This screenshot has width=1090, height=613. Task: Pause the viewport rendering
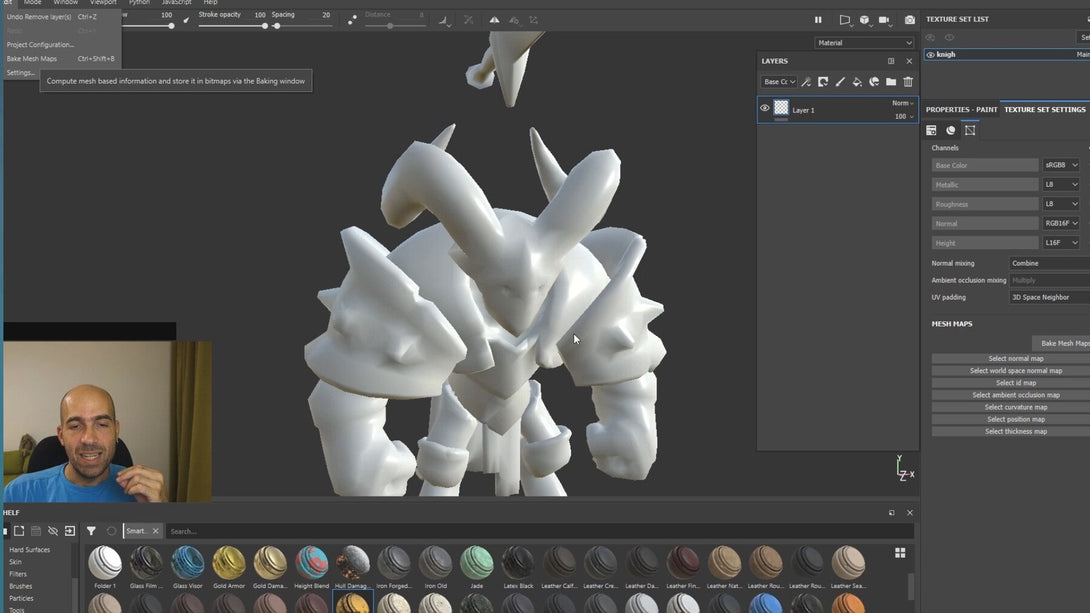818,20
